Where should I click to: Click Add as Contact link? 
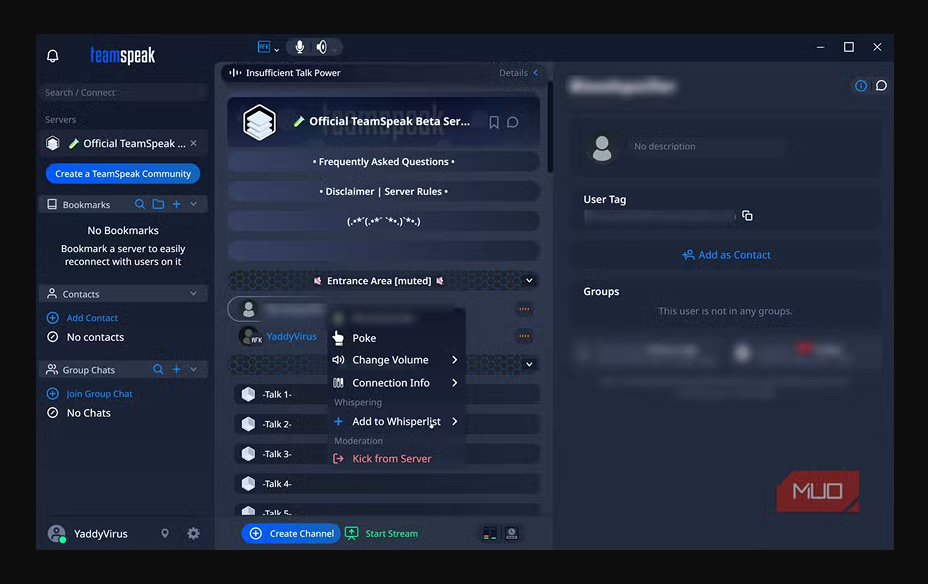coord(726,255)
